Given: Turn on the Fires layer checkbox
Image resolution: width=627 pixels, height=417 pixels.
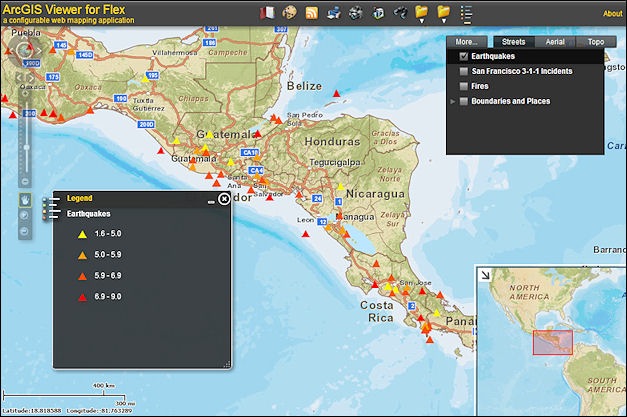Looking at the screenshot, I should coord(463,86).
